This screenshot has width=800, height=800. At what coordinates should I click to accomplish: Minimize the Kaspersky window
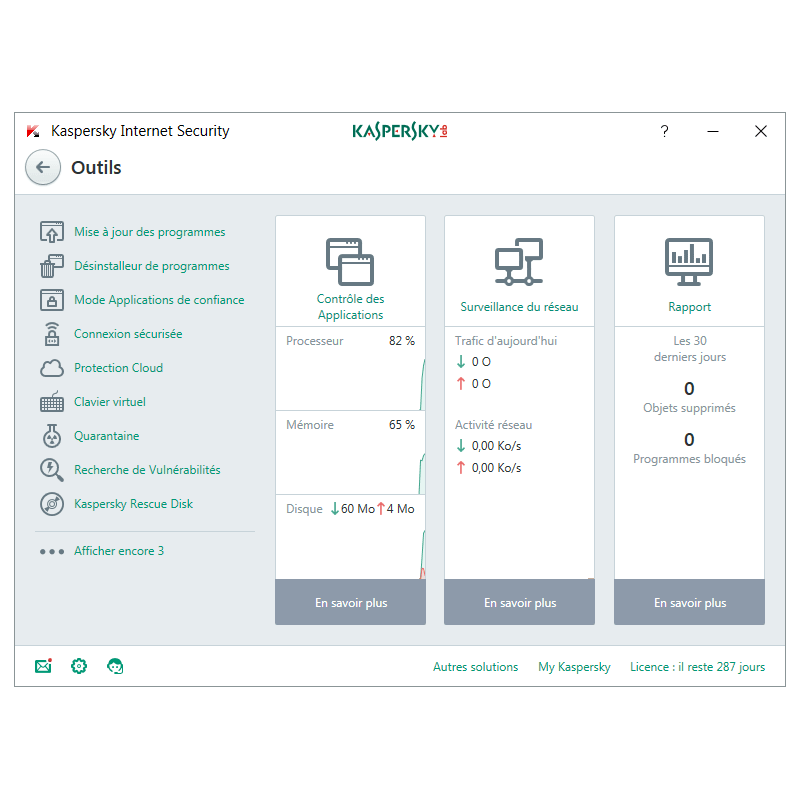coord(713,131)
